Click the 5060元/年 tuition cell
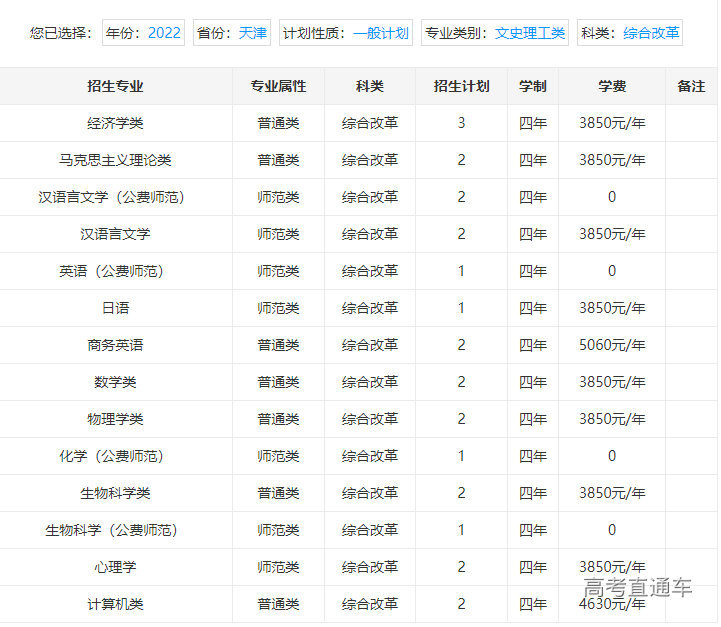This screenshot has height=627, width=721. coord(612,345)
